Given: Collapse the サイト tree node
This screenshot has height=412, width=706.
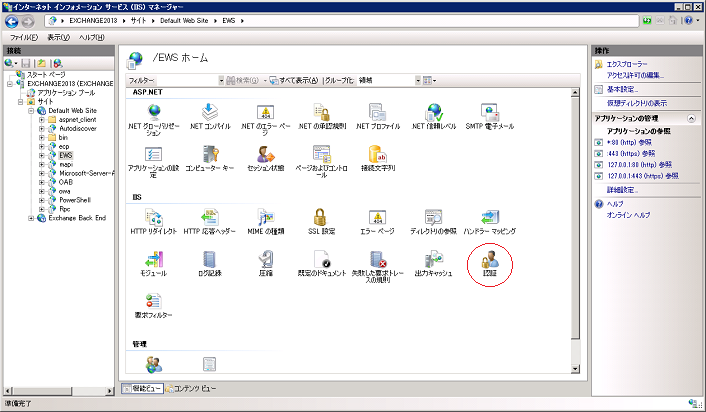Looking at the screenshot, I should pos(20,102).
